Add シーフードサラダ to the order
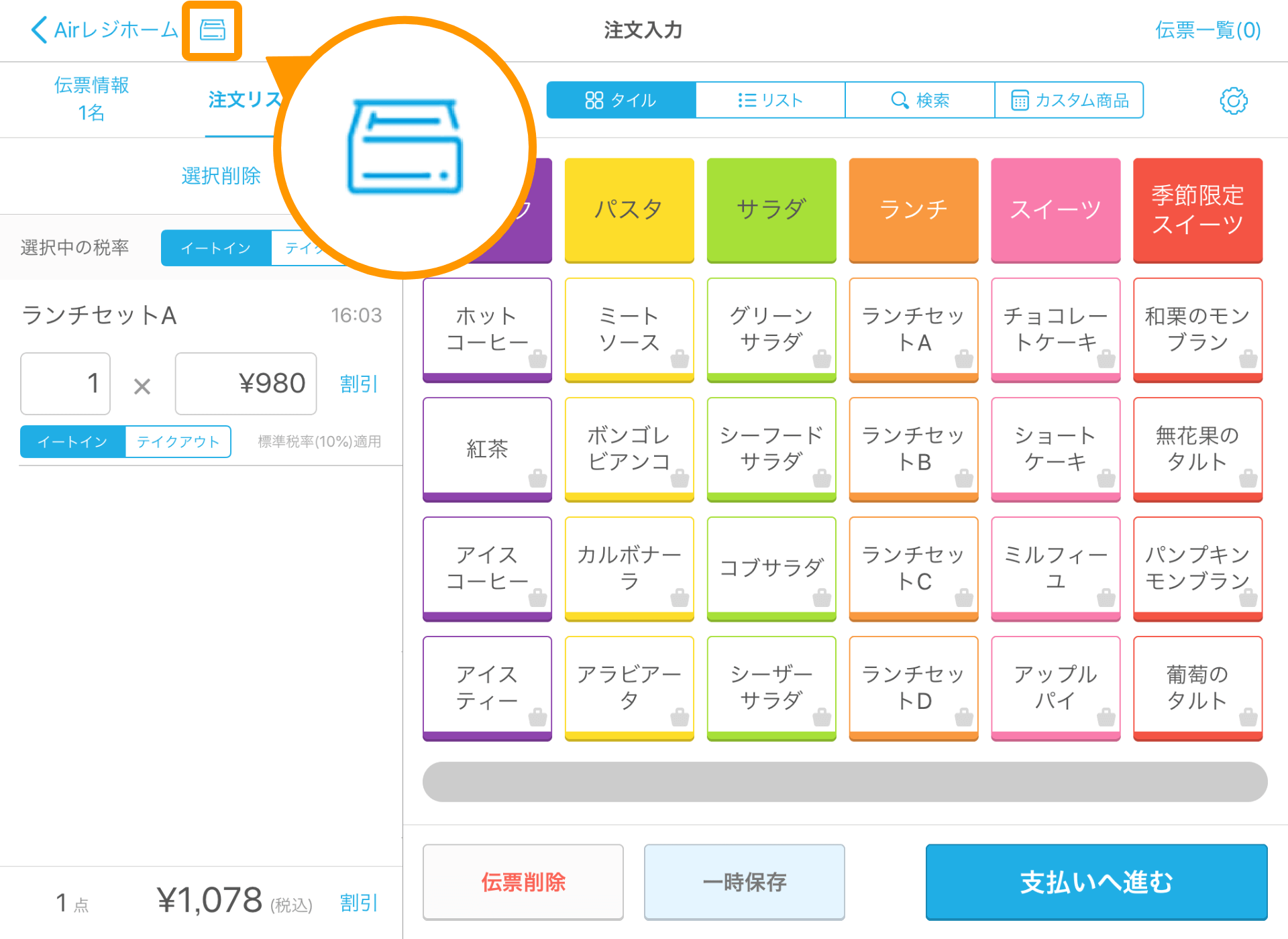Image resolution: width=1288 pixels, height=939 pixels. (x=771, y=449)
